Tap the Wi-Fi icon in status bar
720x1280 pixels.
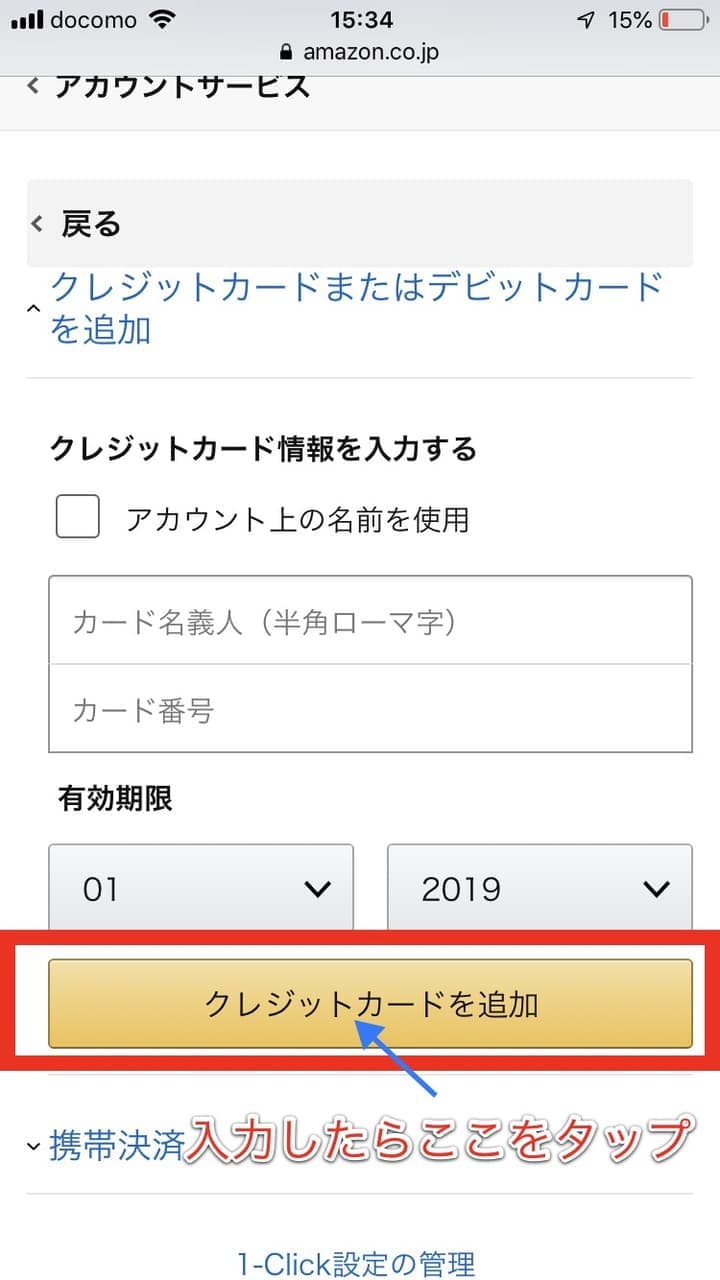point(160,19)
